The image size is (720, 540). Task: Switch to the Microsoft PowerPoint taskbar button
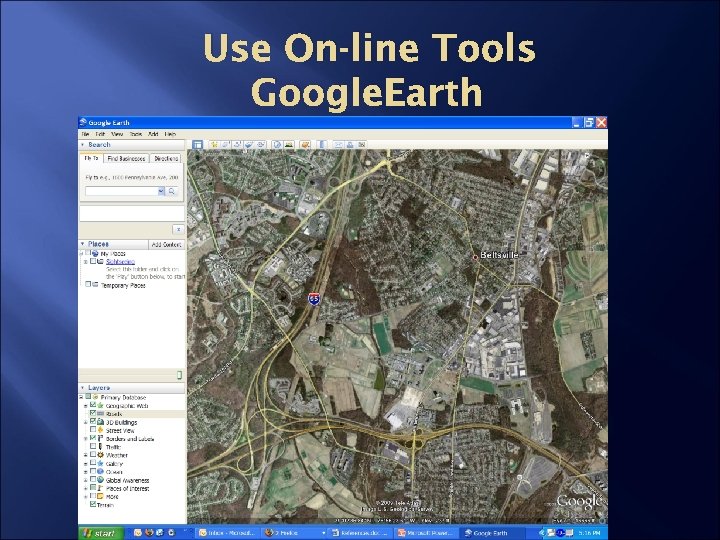(425, 533)
